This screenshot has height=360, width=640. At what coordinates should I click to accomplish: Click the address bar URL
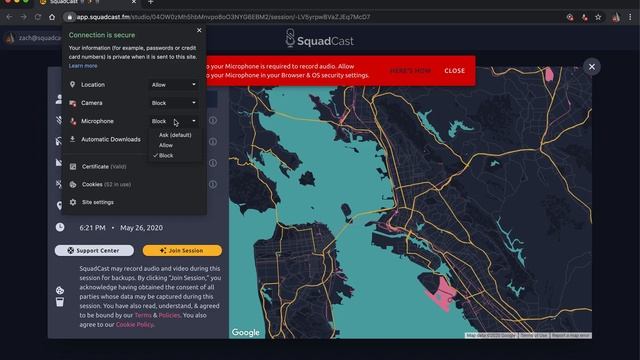[x=223, y=17]
